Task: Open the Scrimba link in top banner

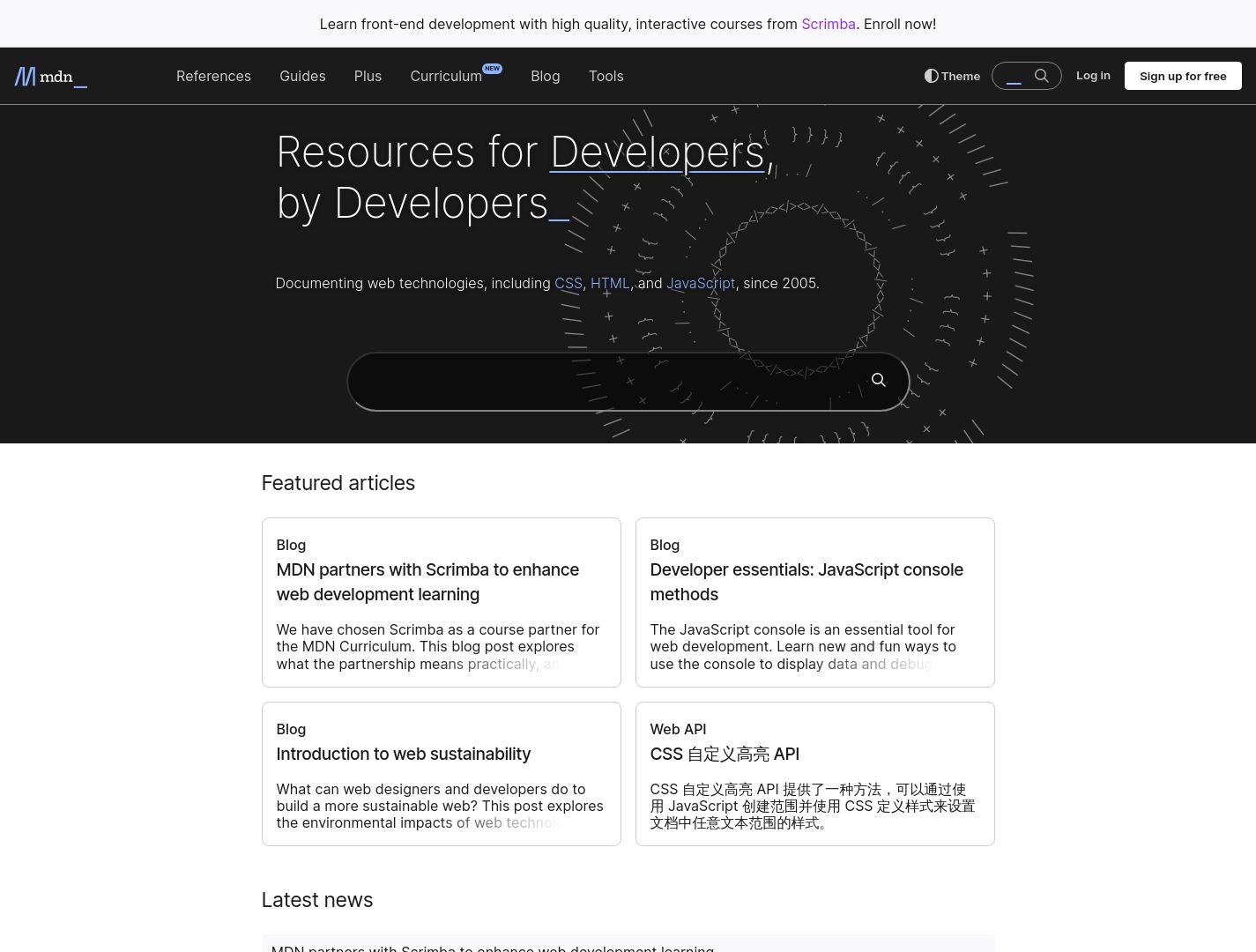Action: (829, 24)
